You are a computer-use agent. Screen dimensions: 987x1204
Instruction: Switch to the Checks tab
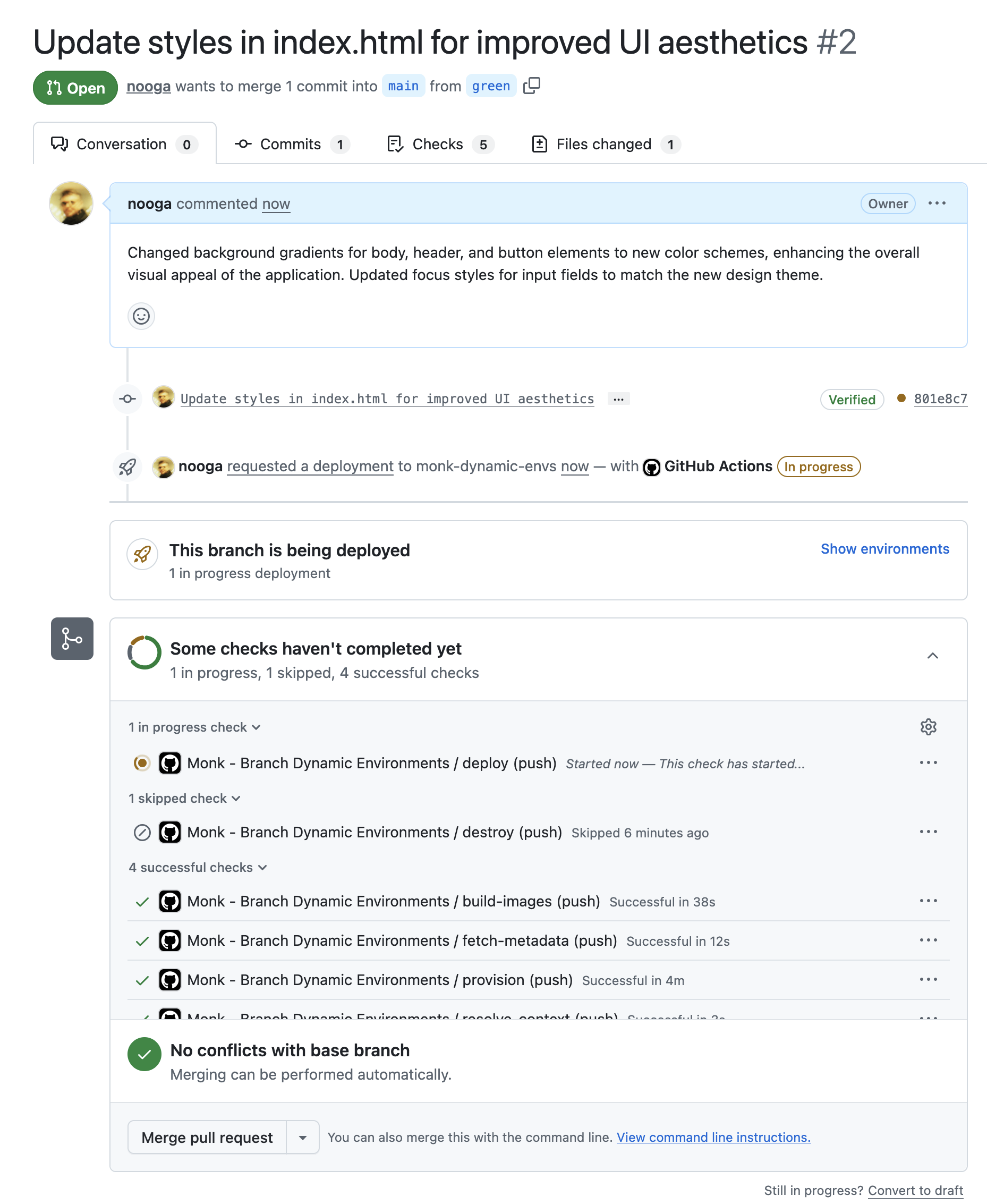(437, 144)
